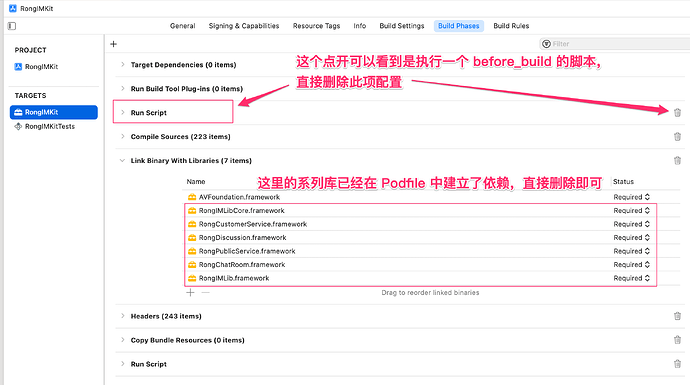
Task: Add a new build phase with plus button
Action: [x=114, y=44]
